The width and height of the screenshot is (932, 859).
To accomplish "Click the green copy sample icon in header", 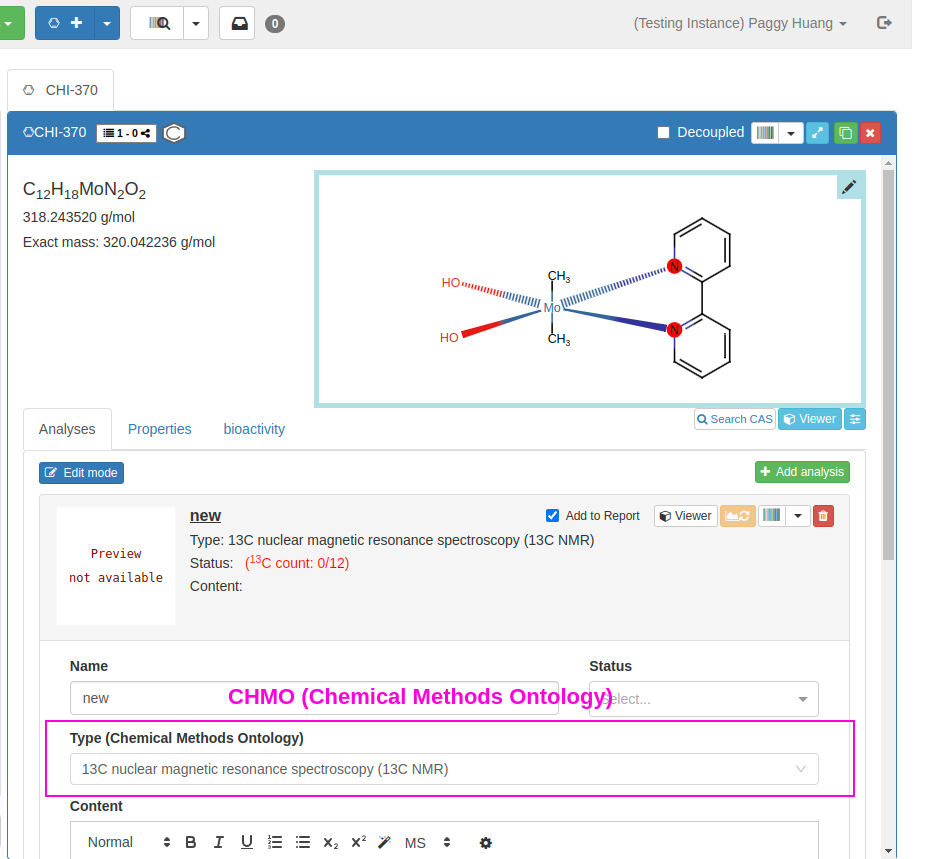I will click(845, 133).
